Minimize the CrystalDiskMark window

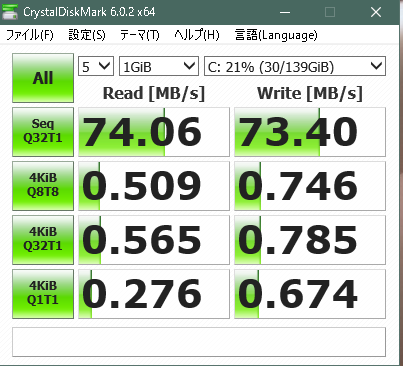pyautogui.click(x=284, y=12)
